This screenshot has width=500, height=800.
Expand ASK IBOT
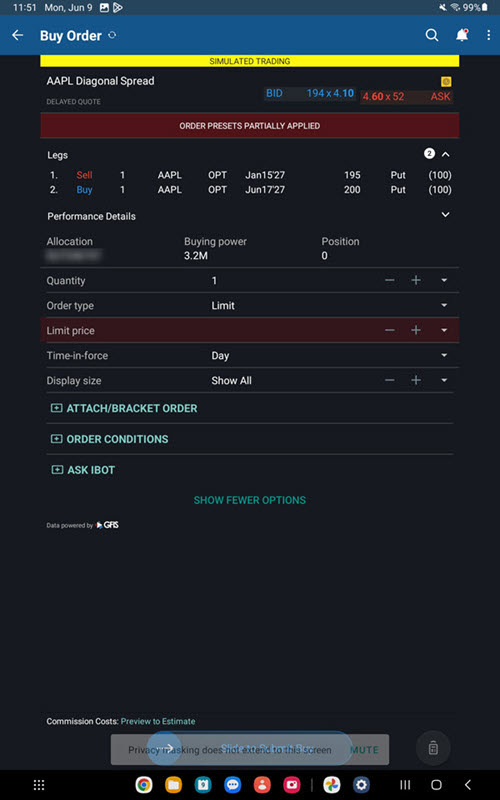coord(83,470)
